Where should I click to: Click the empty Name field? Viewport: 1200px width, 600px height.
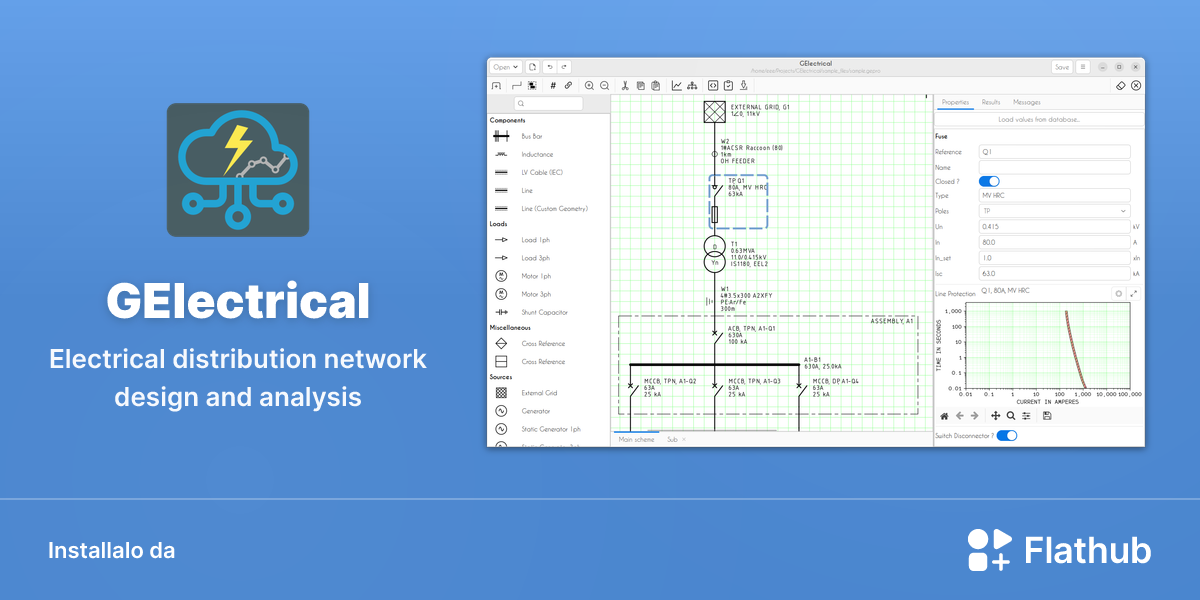[x=1054, y=167]
